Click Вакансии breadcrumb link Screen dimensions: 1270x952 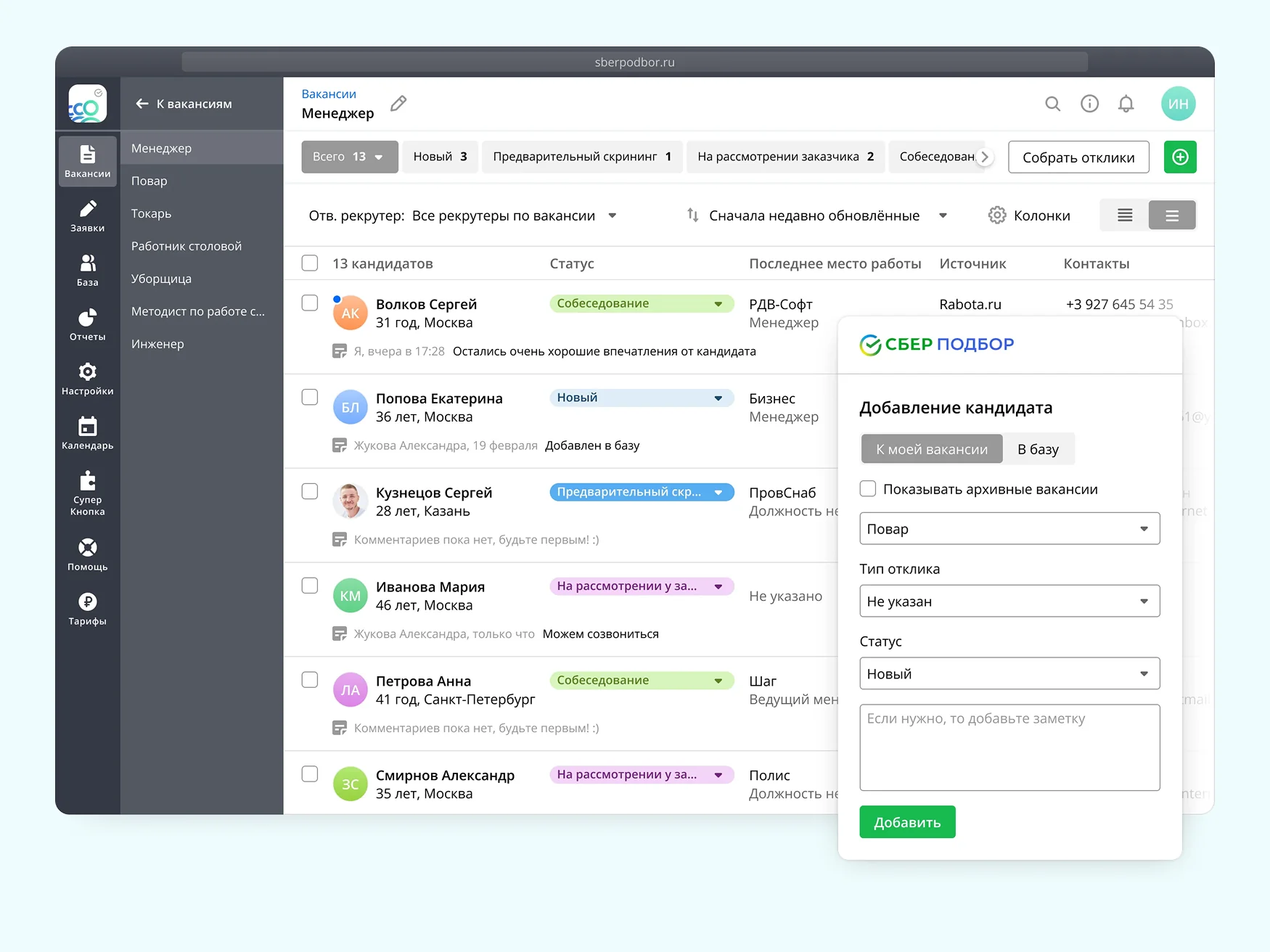point(329,94)
